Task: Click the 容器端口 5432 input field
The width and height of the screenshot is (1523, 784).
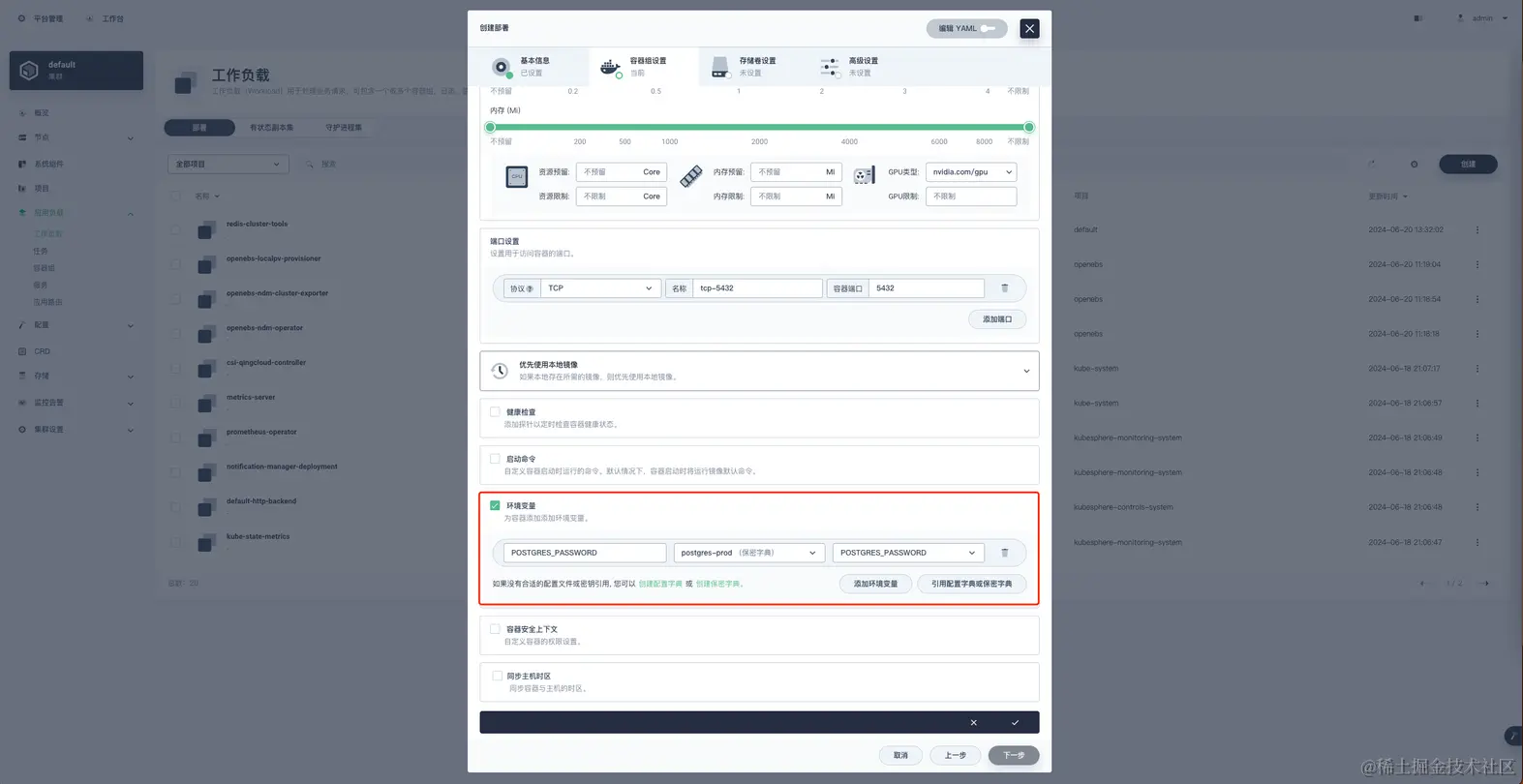Action: pos(927,288)
